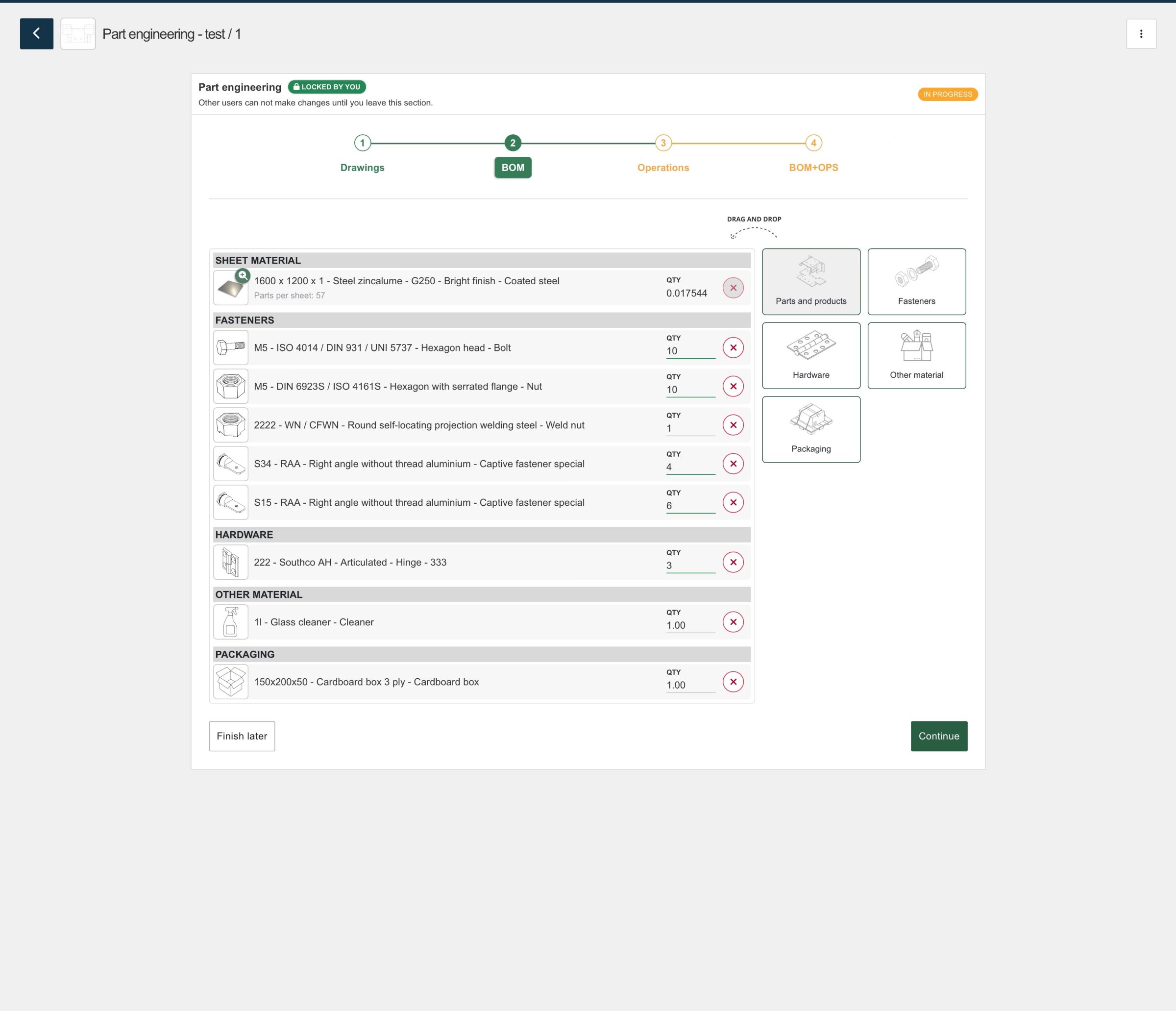Open the Parts and products tile

click(x=810, y=282)
